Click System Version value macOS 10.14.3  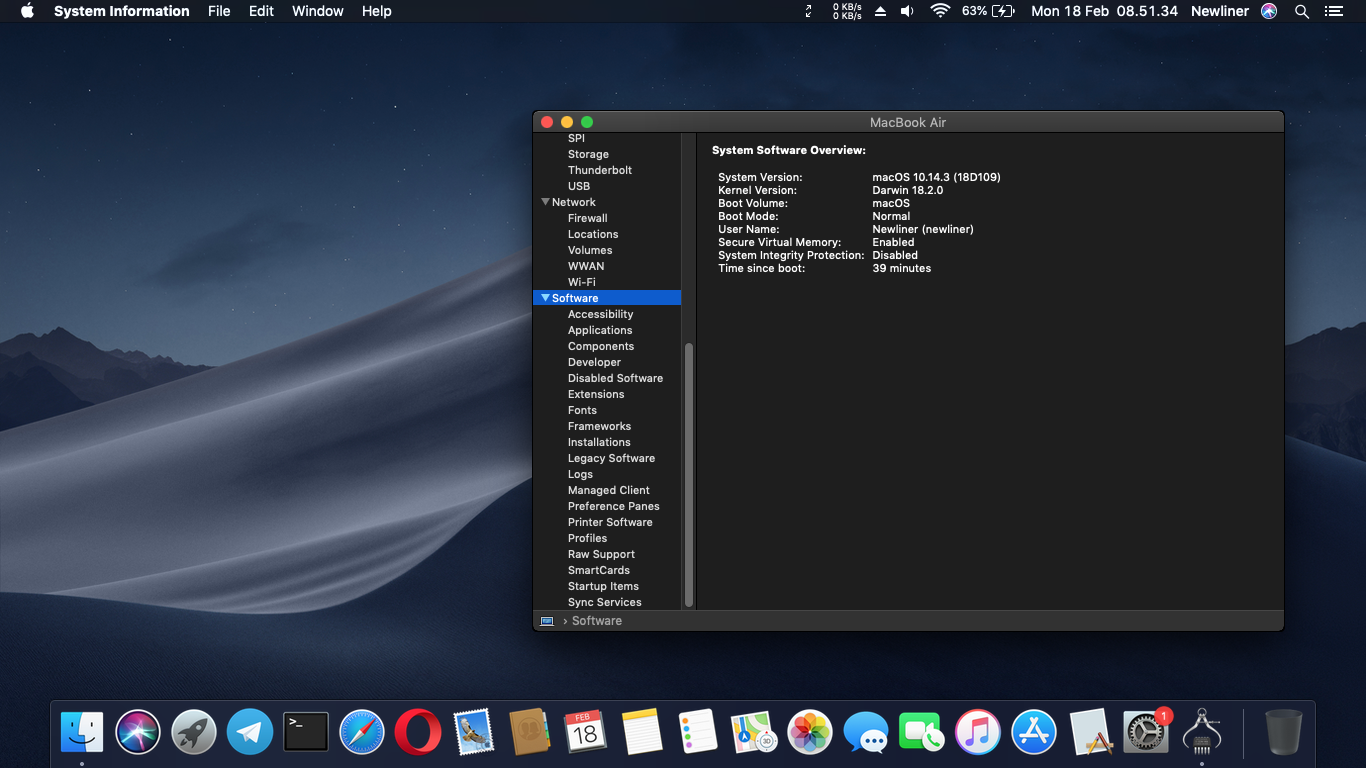[x=936, y=177]
